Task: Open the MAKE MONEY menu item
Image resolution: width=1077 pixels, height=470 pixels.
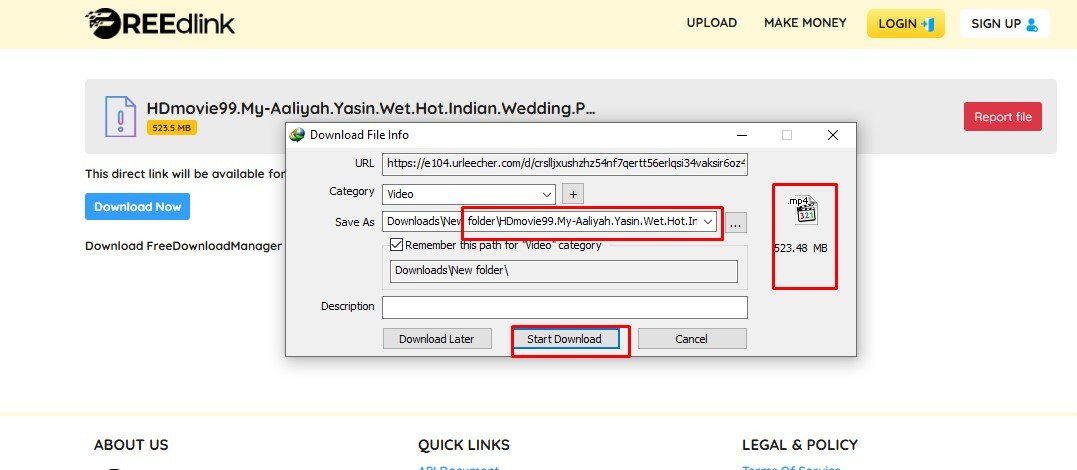Action: 805,23
